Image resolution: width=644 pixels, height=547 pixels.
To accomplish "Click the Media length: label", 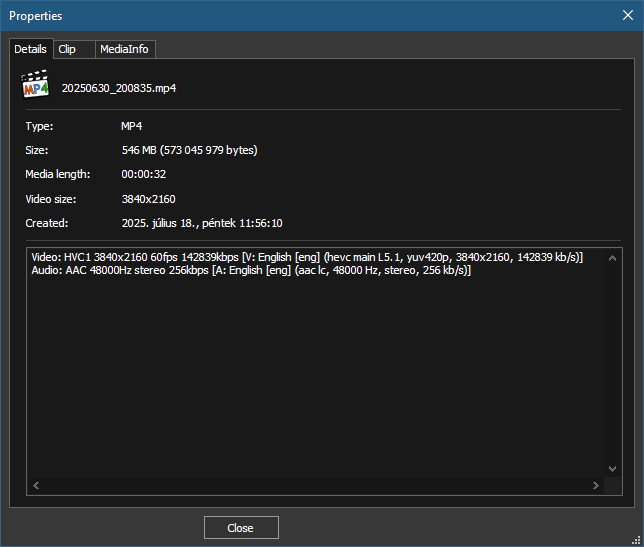I will (x=58, y=174).
